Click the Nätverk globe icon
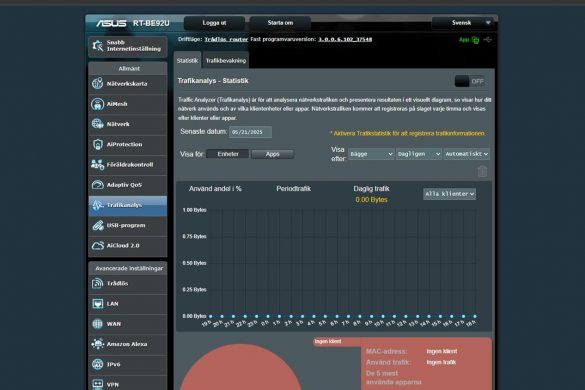 coord(98,124)
